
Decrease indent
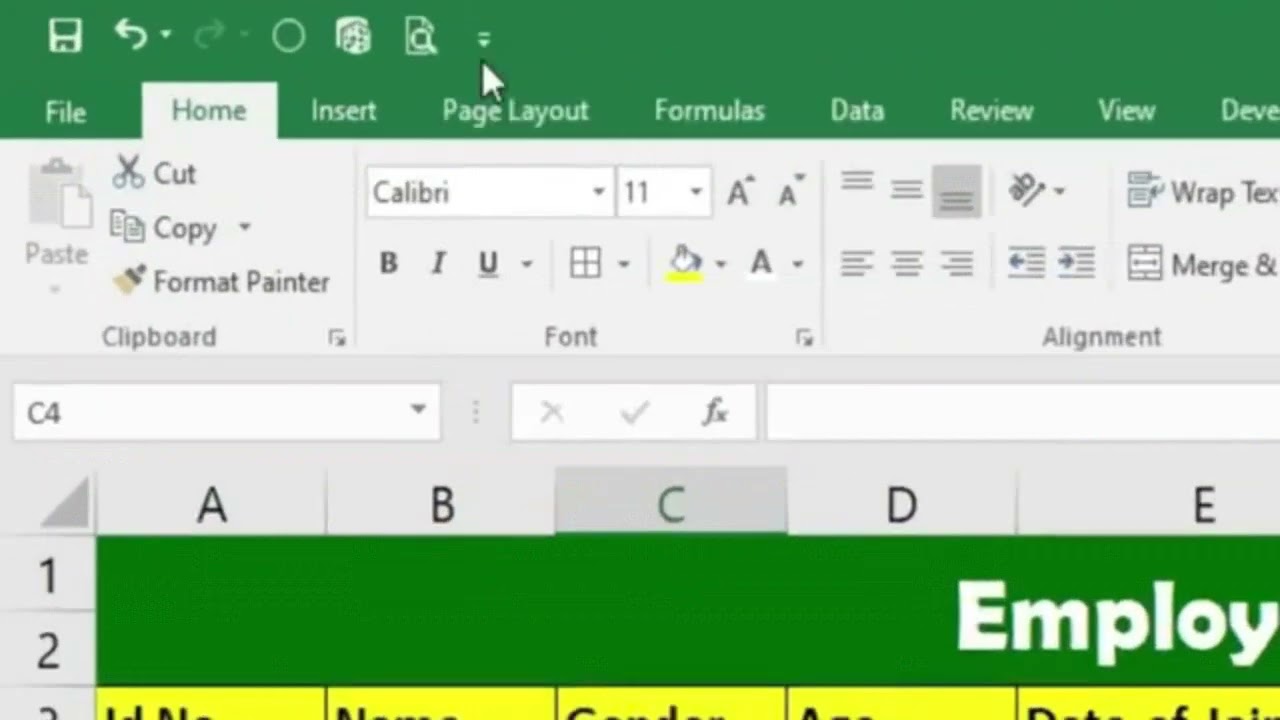[x=1026, y=263]
